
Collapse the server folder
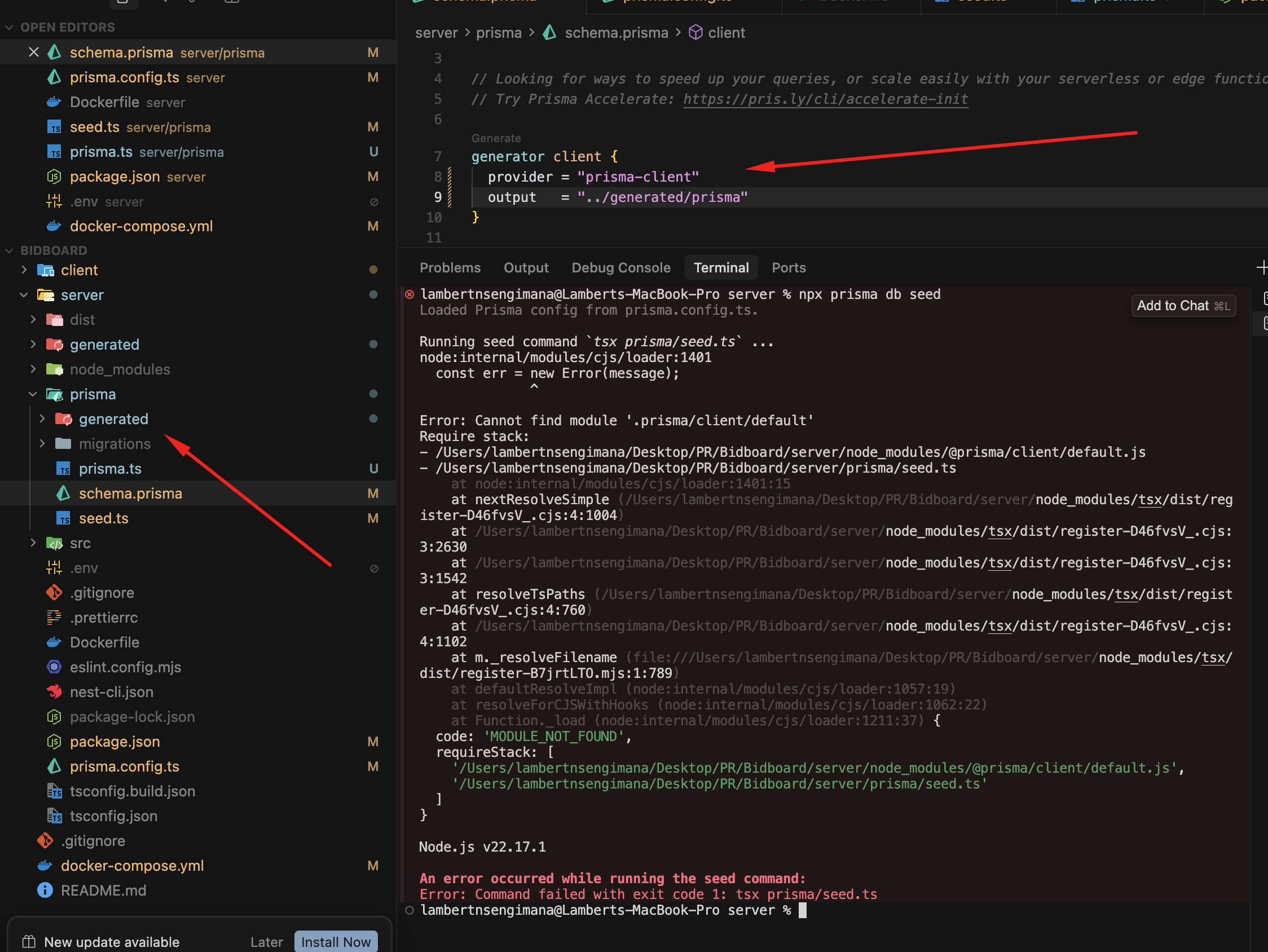pyautogui.click(x=24, y=294)
